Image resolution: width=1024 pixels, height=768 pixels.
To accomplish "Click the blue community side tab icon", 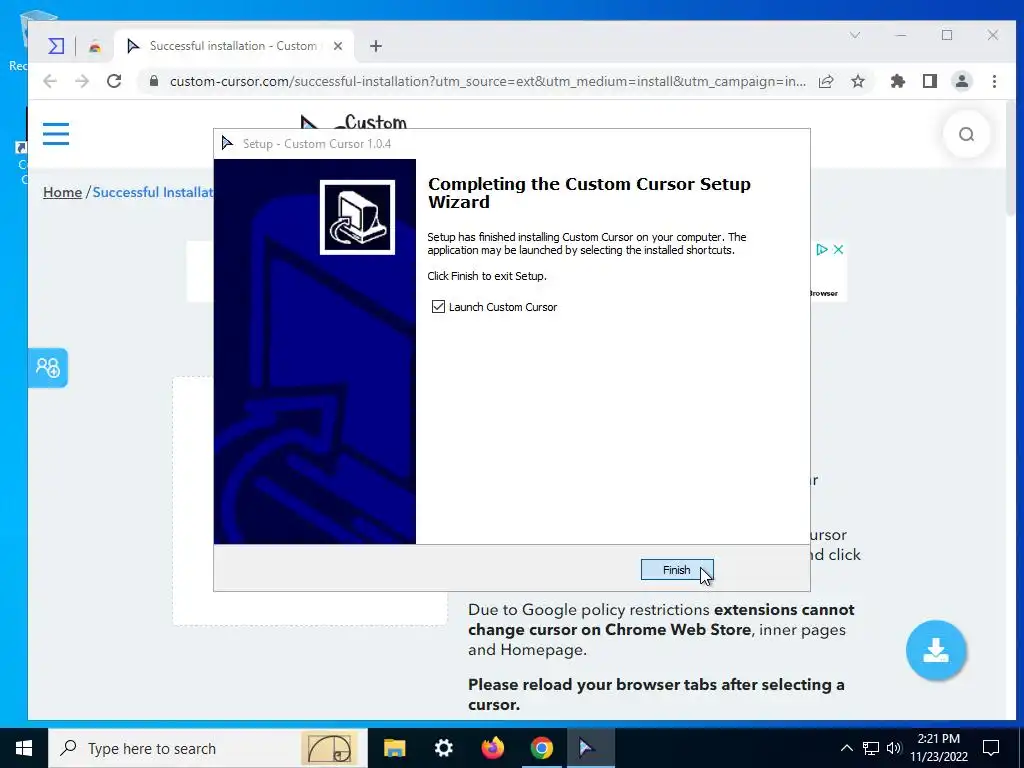I will [x=48, y=368].
